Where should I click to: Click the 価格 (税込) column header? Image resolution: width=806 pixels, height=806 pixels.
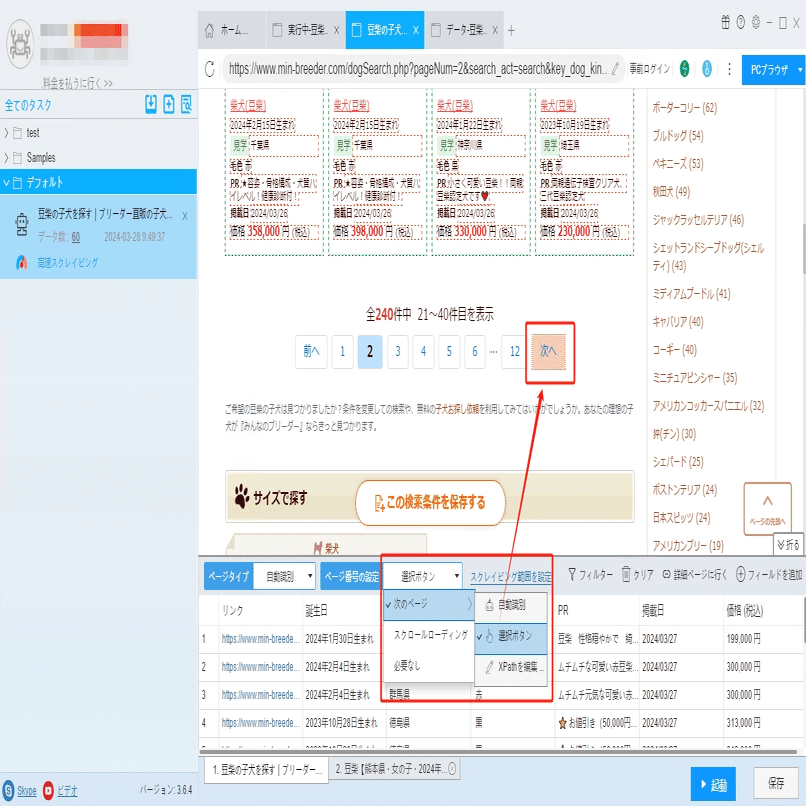tap(744, 611)
